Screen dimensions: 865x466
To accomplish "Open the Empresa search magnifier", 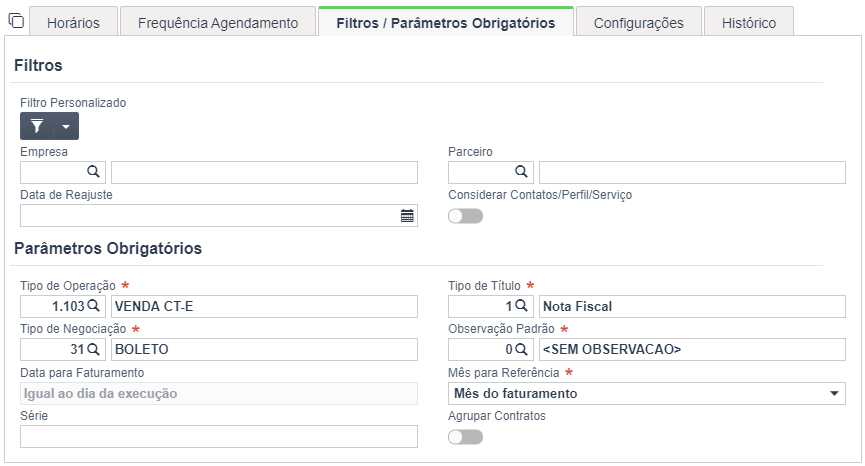I will point(93,172).
